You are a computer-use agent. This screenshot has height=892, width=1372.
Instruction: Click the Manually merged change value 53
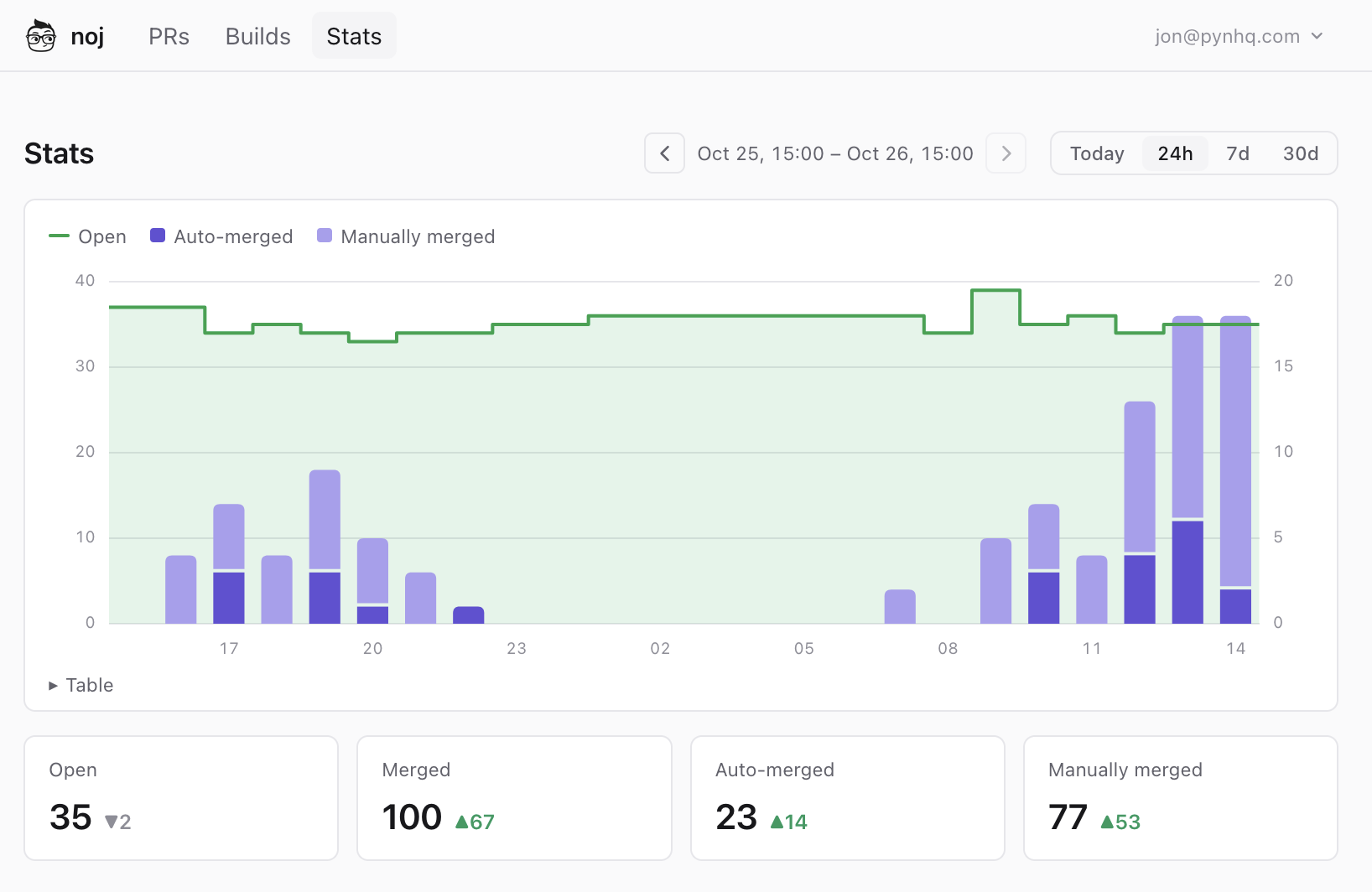coord(1120,822)
